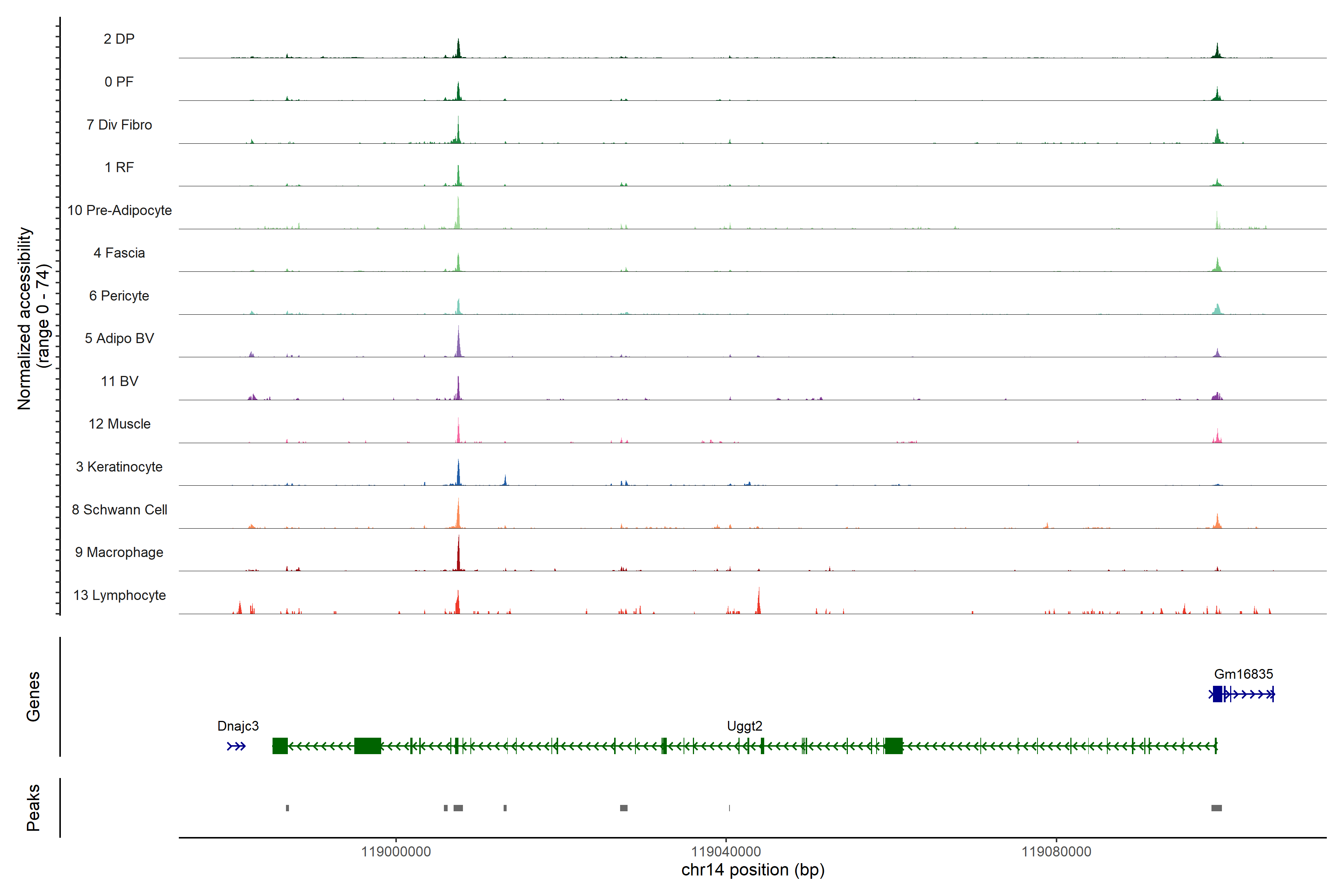This screenshot has width=1344, height=896.
Task: Click the rightmost gray peak marker
Action: pyautogui.click(x=1217, y=808)
